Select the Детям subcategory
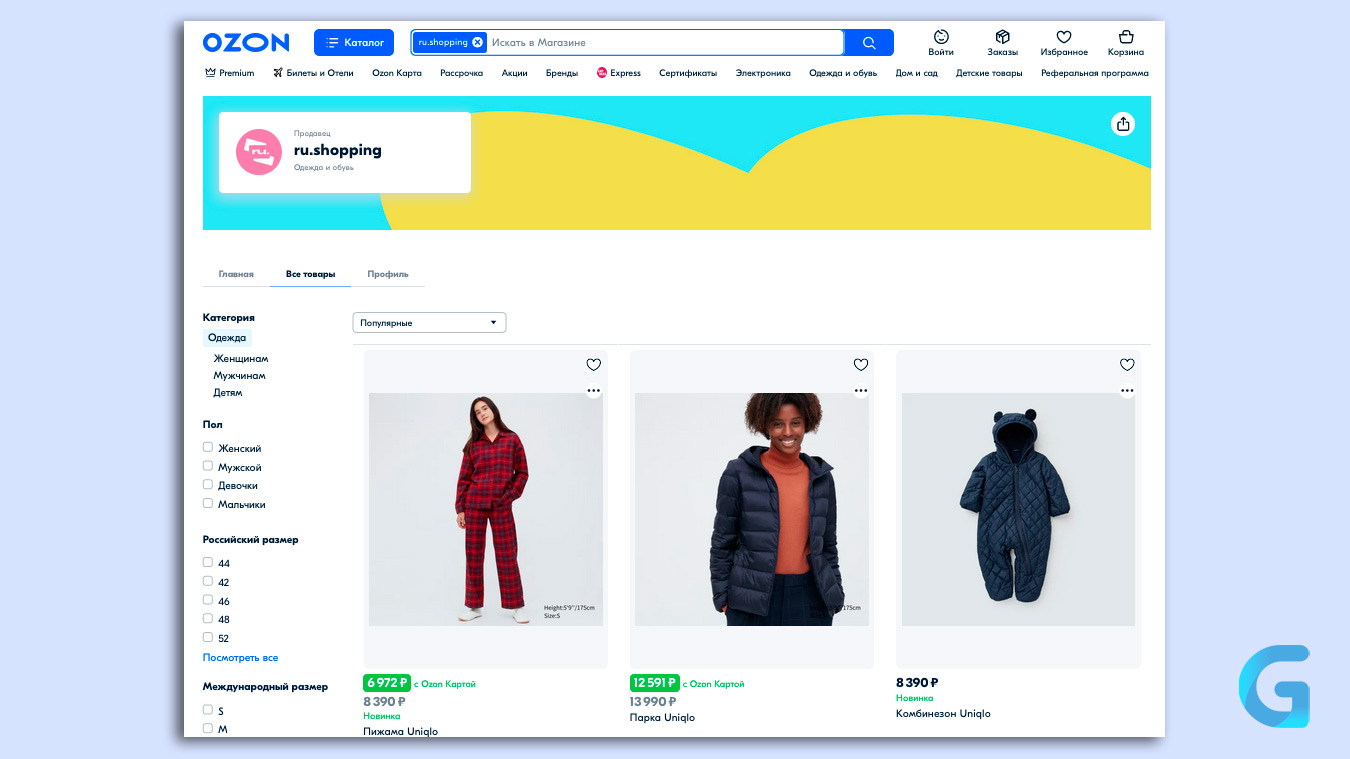 [228, 393]
